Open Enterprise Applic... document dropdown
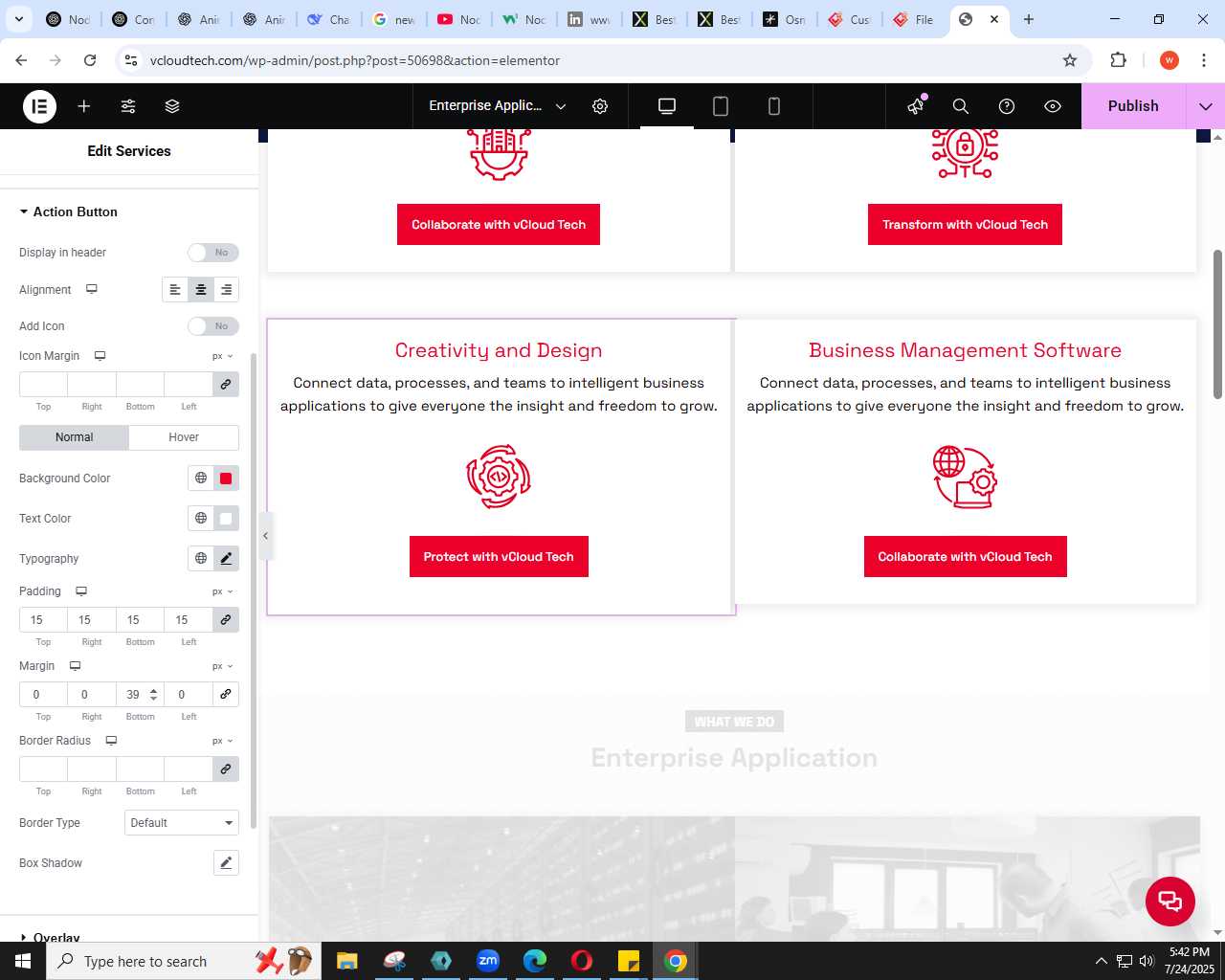Screen dimensions: 1225x980 (x=498, y=106)
